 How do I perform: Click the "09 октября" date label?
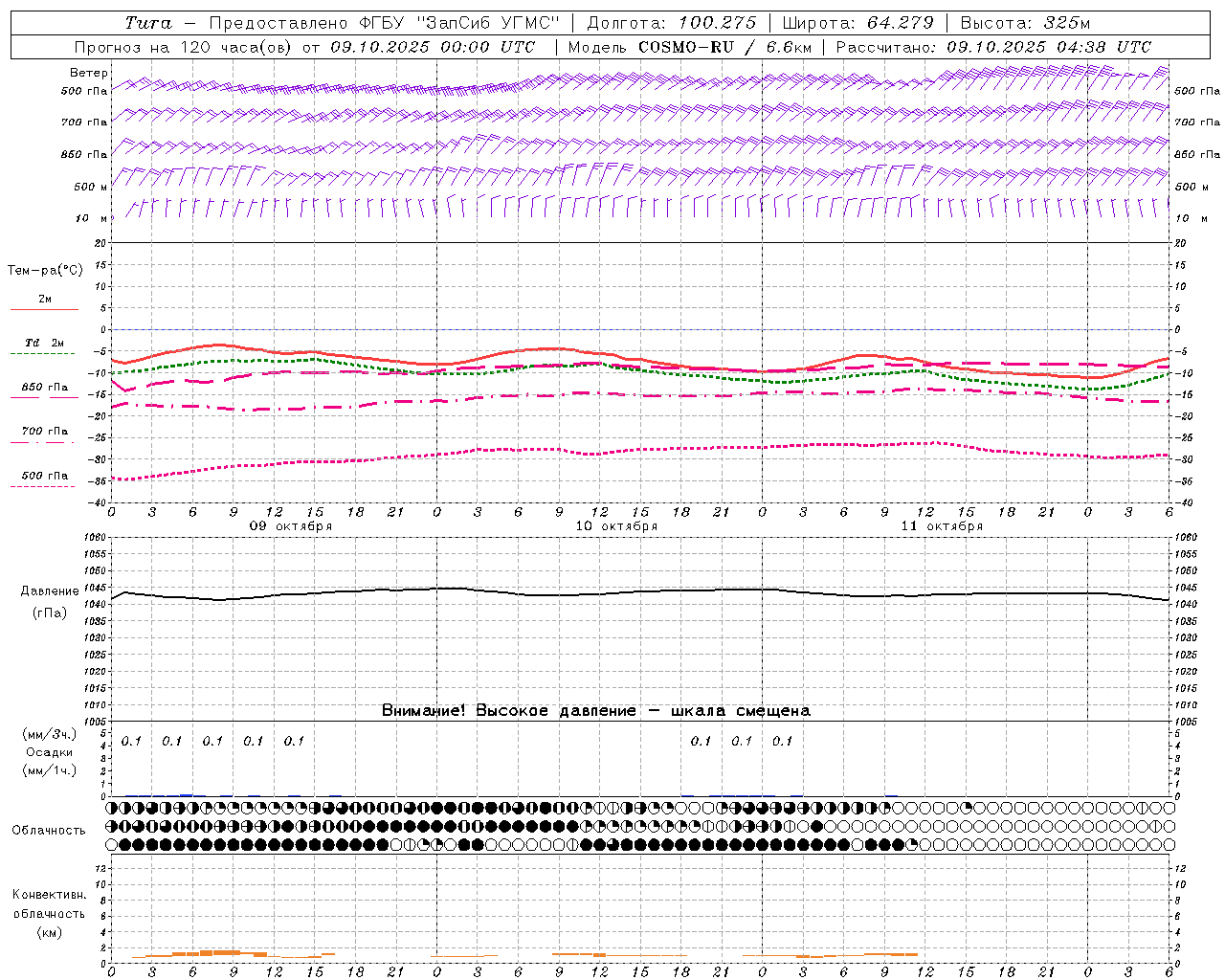[x=291, y=526]
